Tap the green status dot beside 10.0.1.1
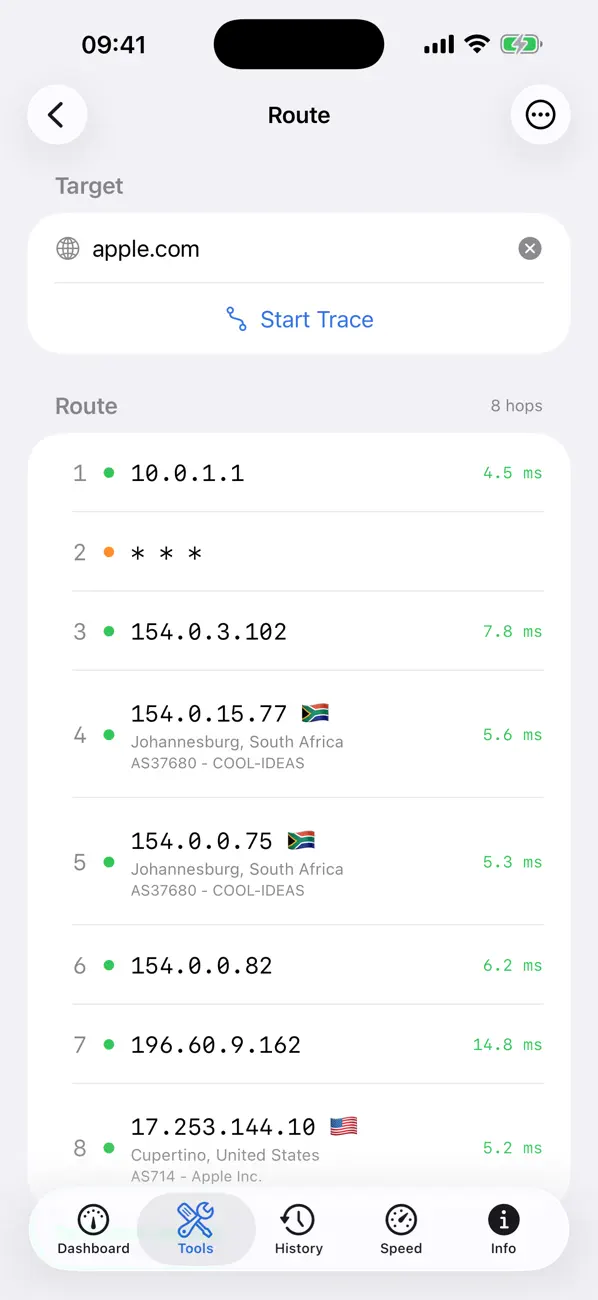This screenshot has height=1300, width=598. (x=108, y=472)
